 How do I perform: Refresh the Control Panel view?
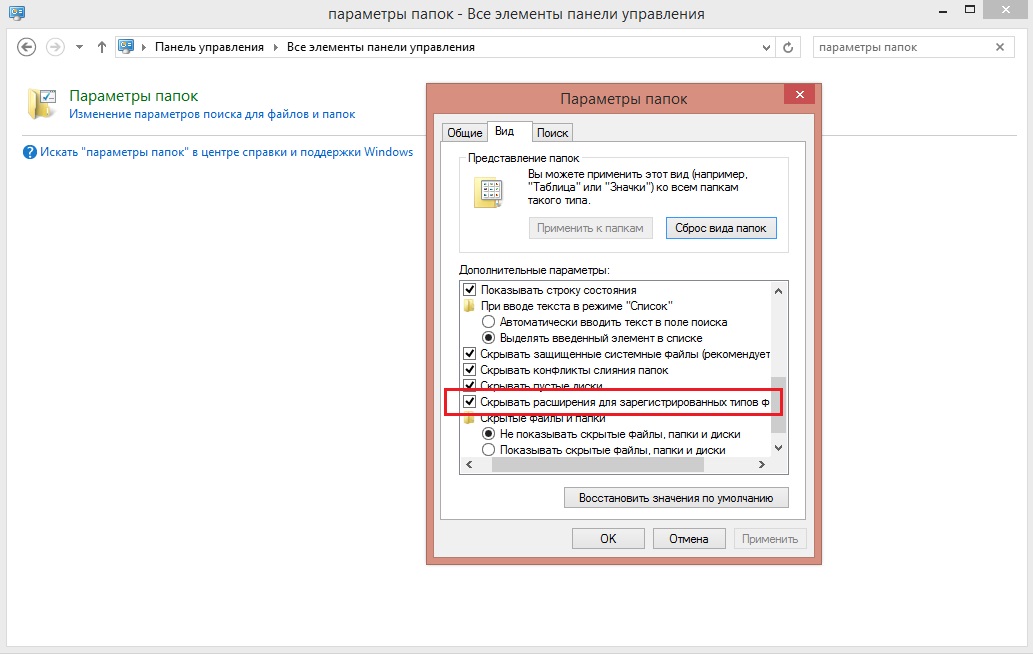click(788, 47)
